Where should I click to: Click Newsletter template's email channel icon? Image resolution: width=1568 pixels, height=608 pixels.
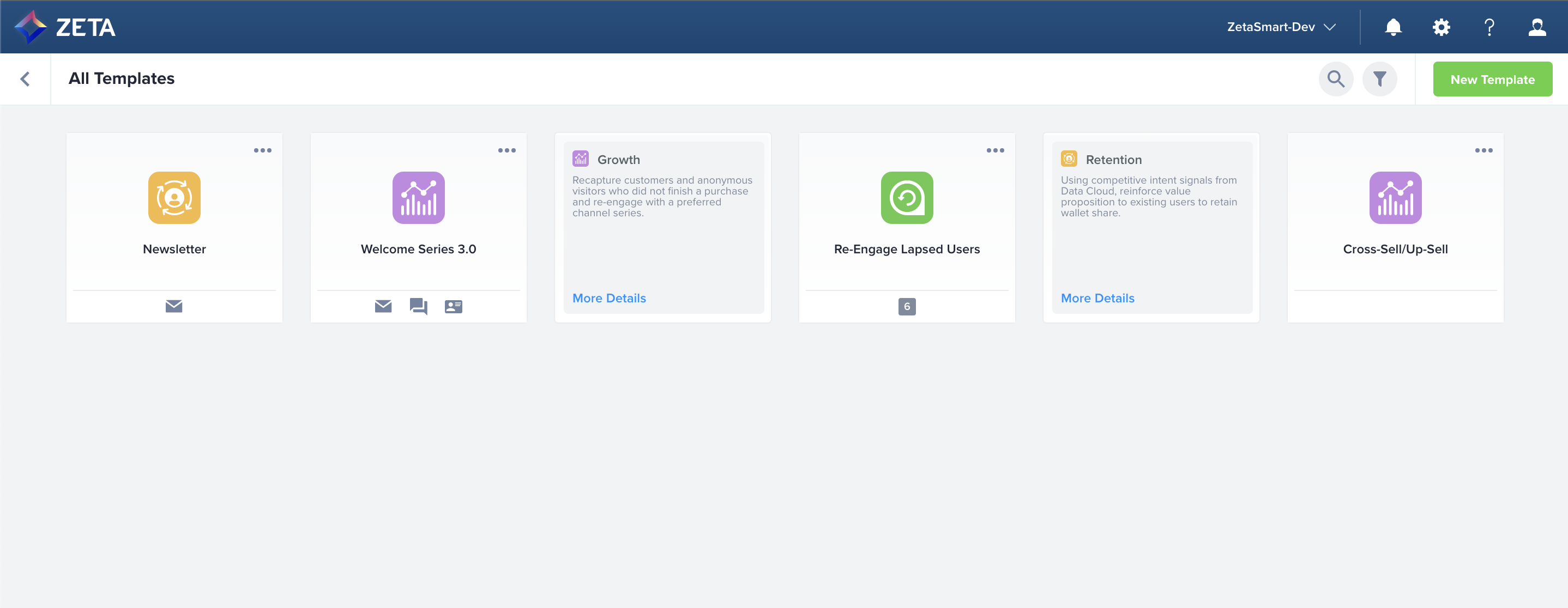[x=174, y=306]
